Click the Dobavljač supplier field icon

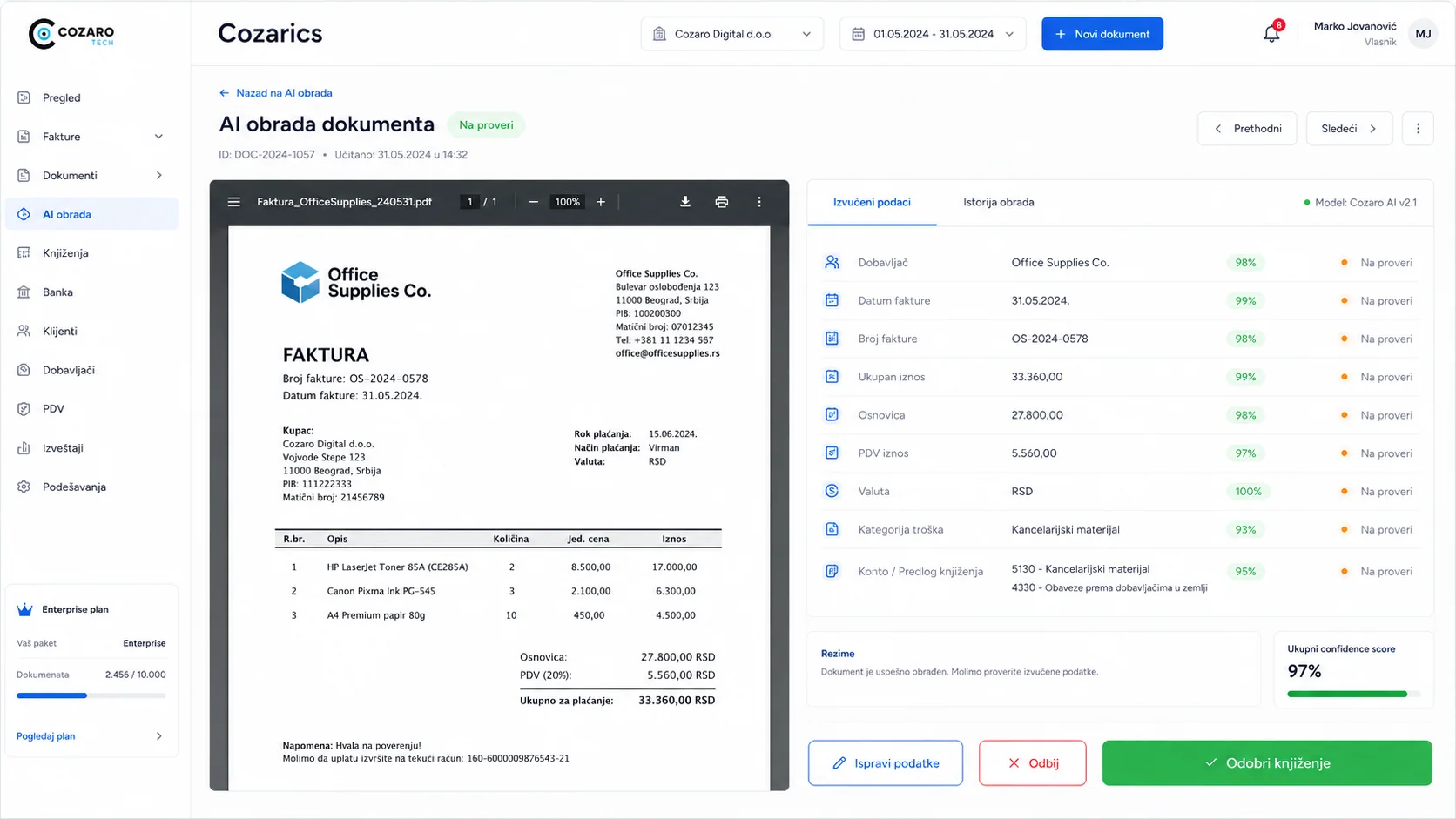pyautogui.click(x=832, y=262)
